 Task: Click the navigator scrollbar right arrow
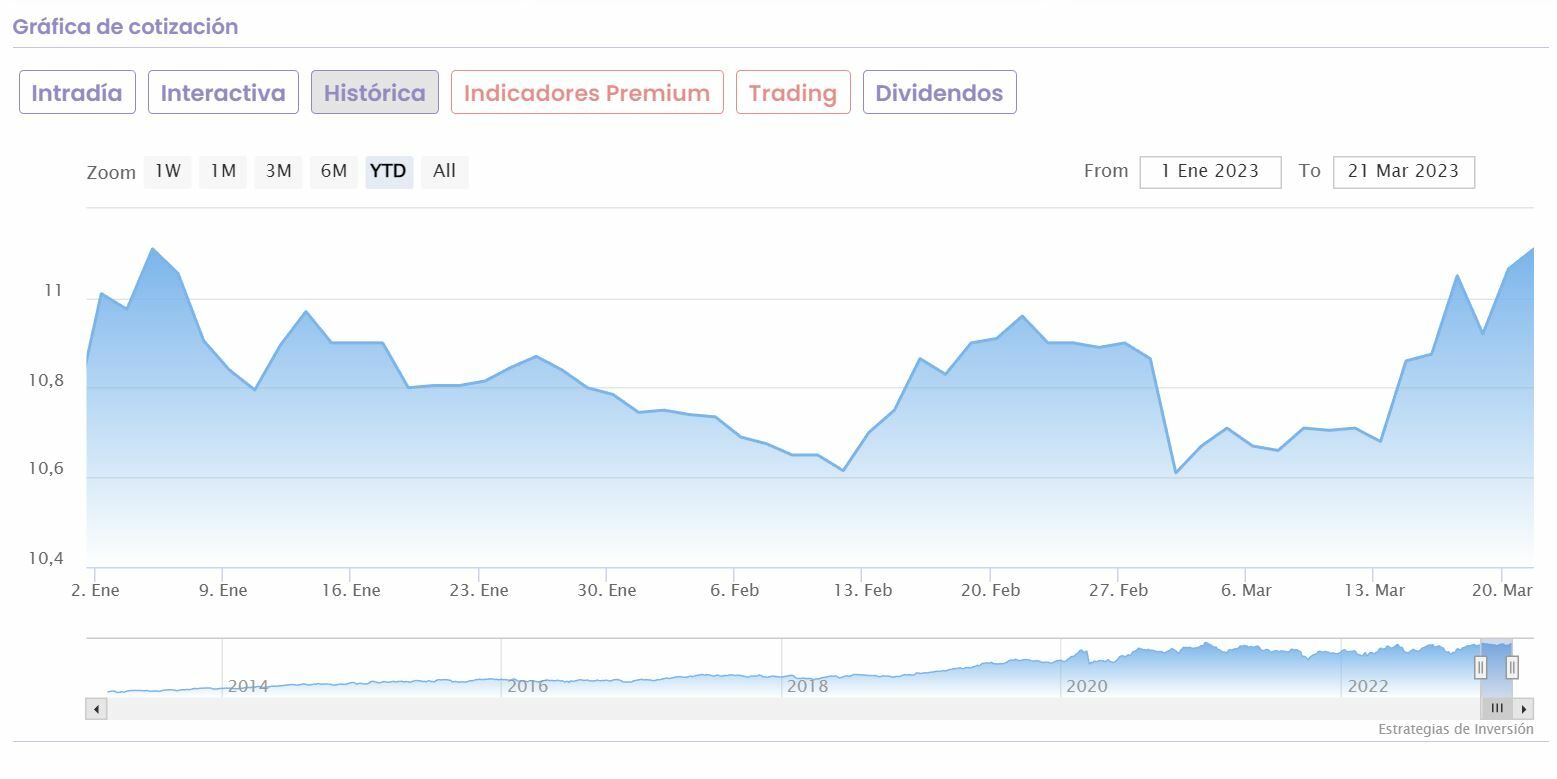point(1524,709)
